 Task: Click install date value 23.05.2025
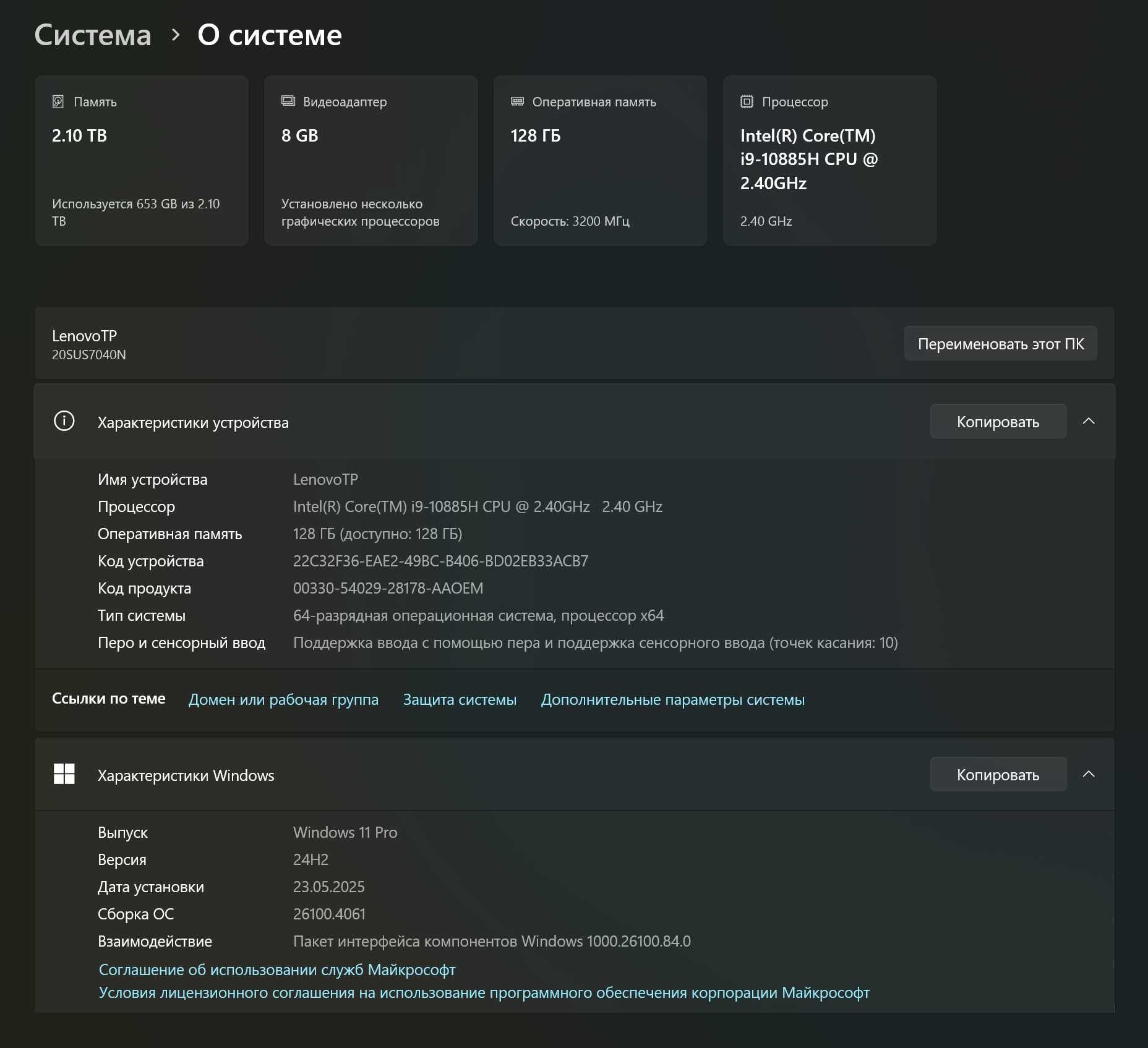tap(328, 887)
